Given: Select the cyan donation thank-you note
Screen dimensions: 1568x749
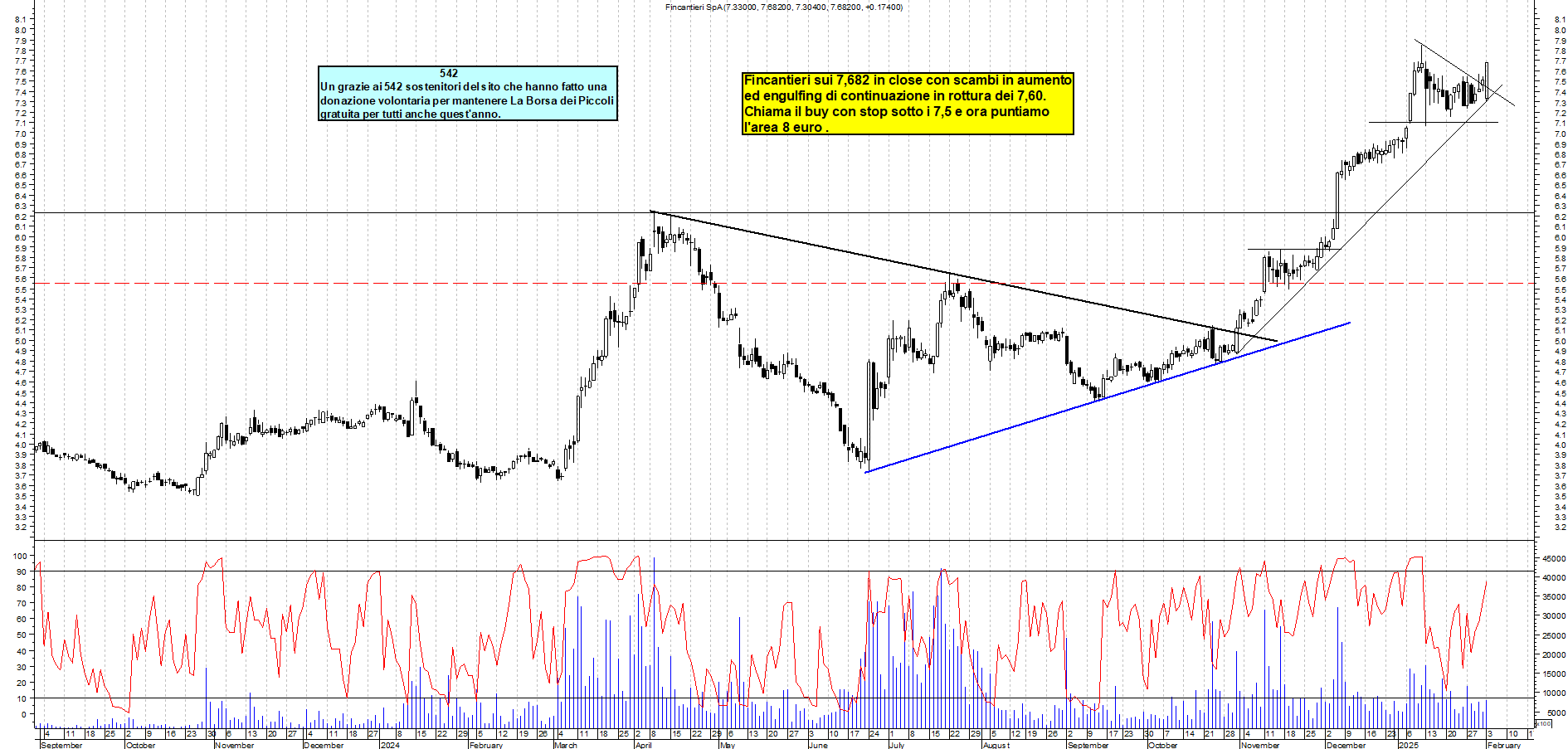Looking at the screenshot, I should pyautogui.click(x=468, y=94).
